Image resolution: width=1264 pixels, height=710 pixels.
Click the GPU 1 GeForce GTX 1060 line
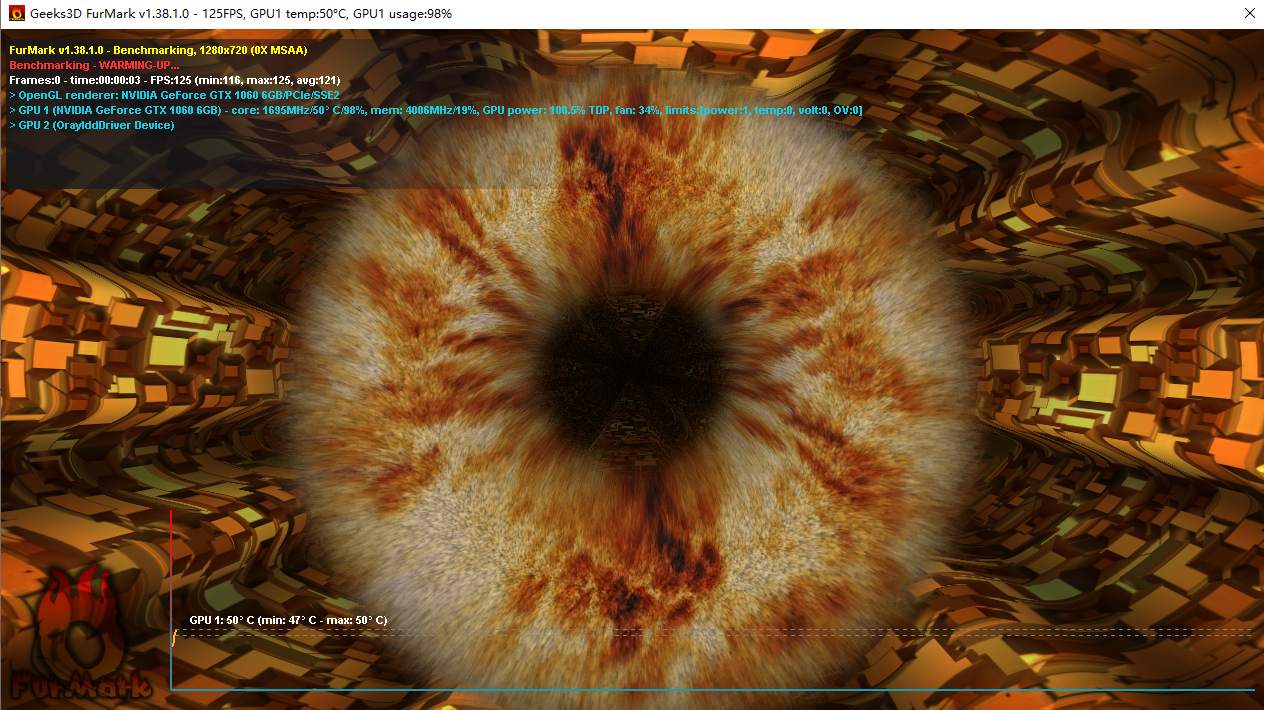435,110
